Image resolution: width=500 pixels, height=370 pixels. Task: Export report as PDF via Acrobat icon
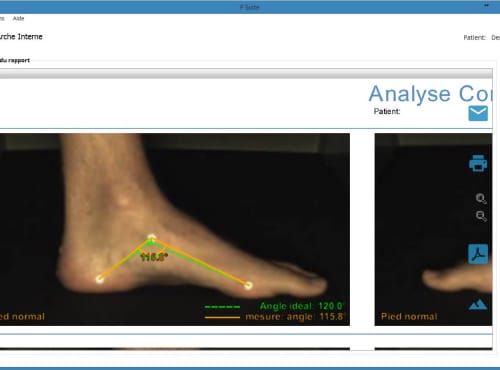[478, 254]
